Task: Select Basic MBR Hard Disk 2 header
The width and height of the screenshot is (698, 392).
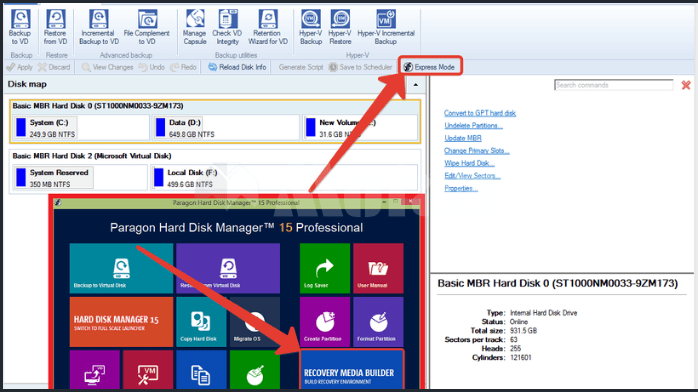Action: [92, 156]
